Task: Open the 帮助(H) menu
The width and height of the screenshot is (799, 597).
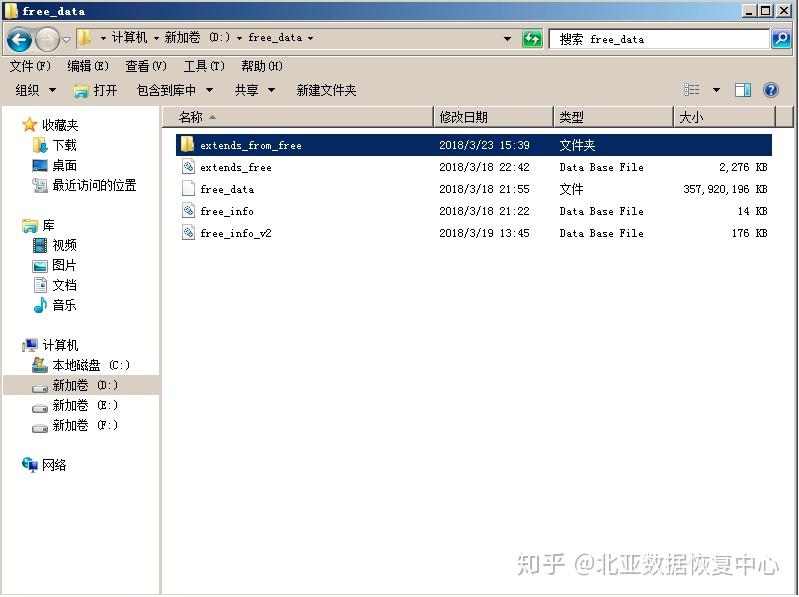Action: click(262, 66)
